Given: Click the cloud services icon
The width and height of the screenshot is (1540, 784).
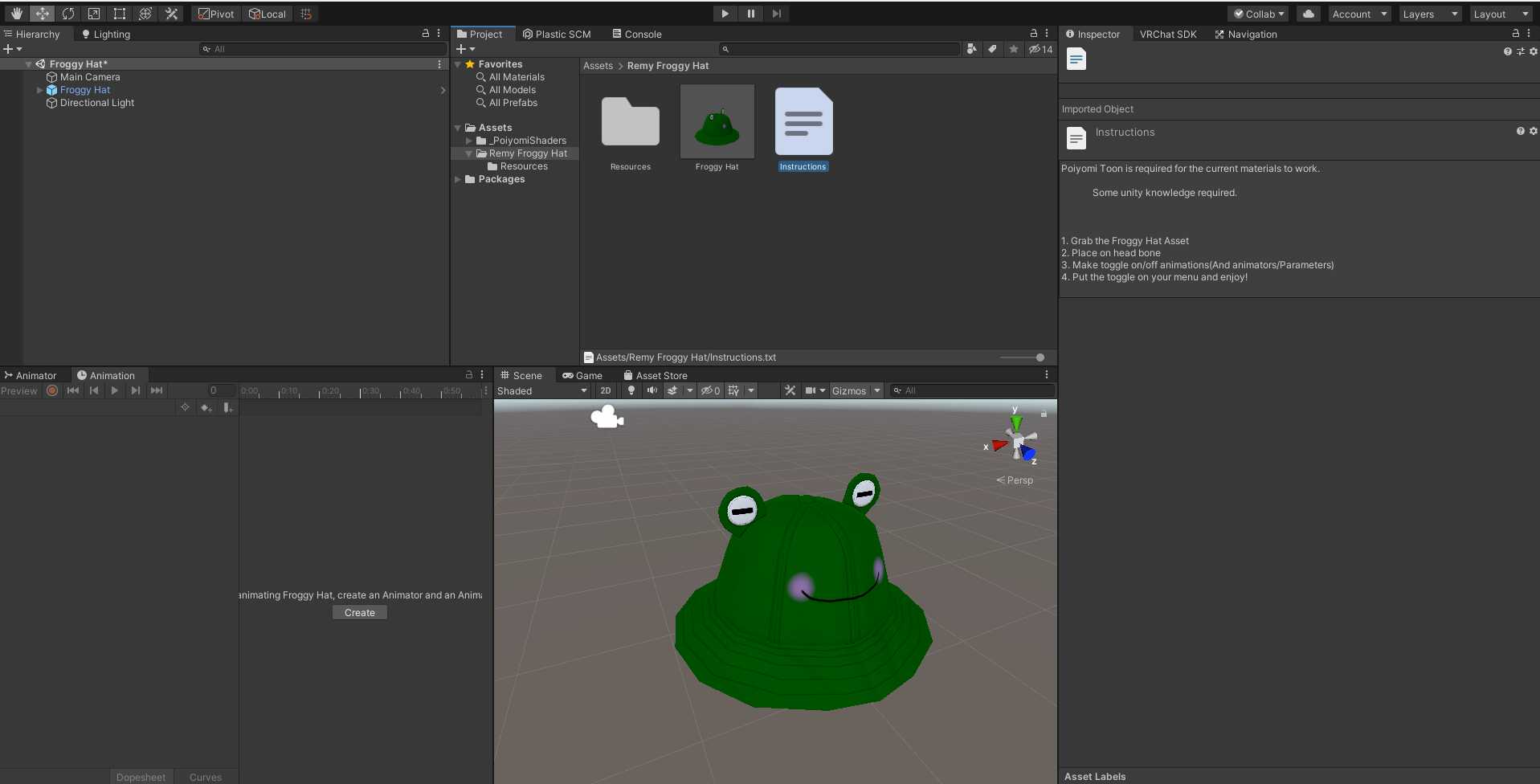Looking at the screenshot, I should [x=1308, y=14].
